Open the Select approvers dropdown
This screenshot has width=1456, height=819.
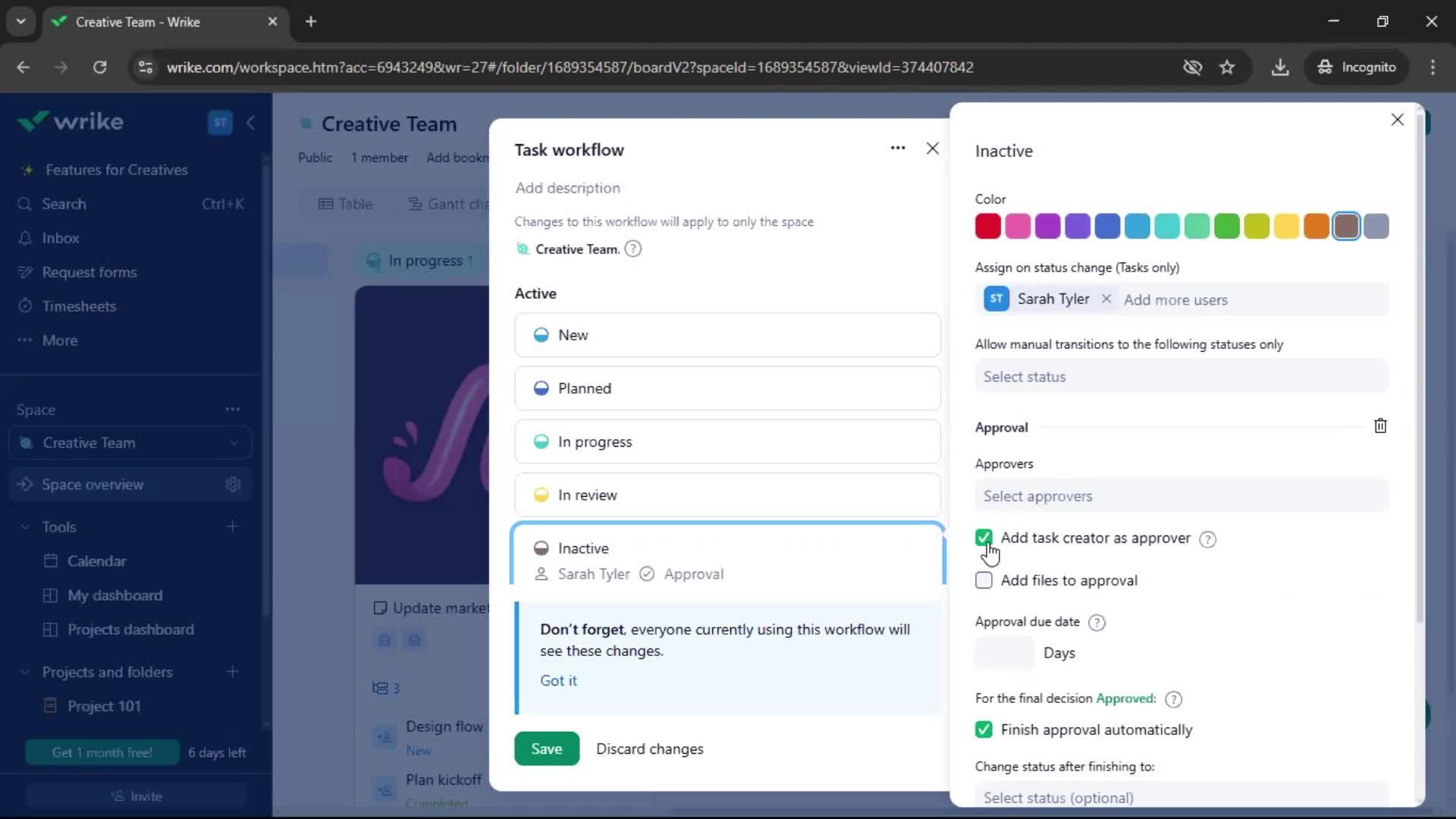tap(1181, 496)
